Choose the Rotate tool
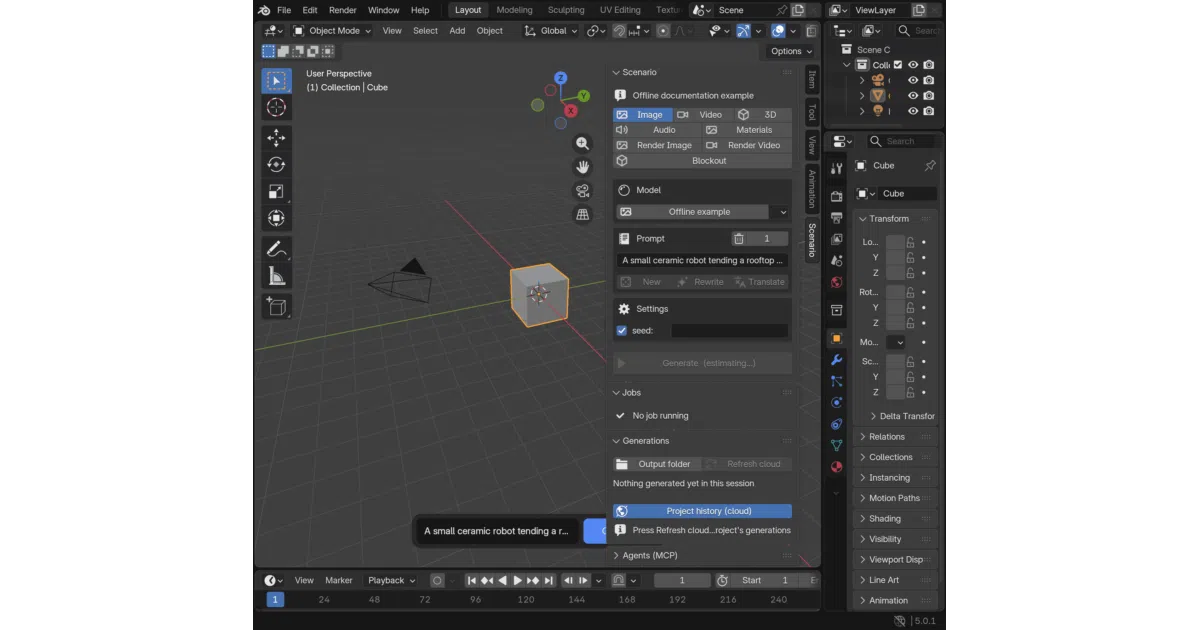 click(276, 165)
